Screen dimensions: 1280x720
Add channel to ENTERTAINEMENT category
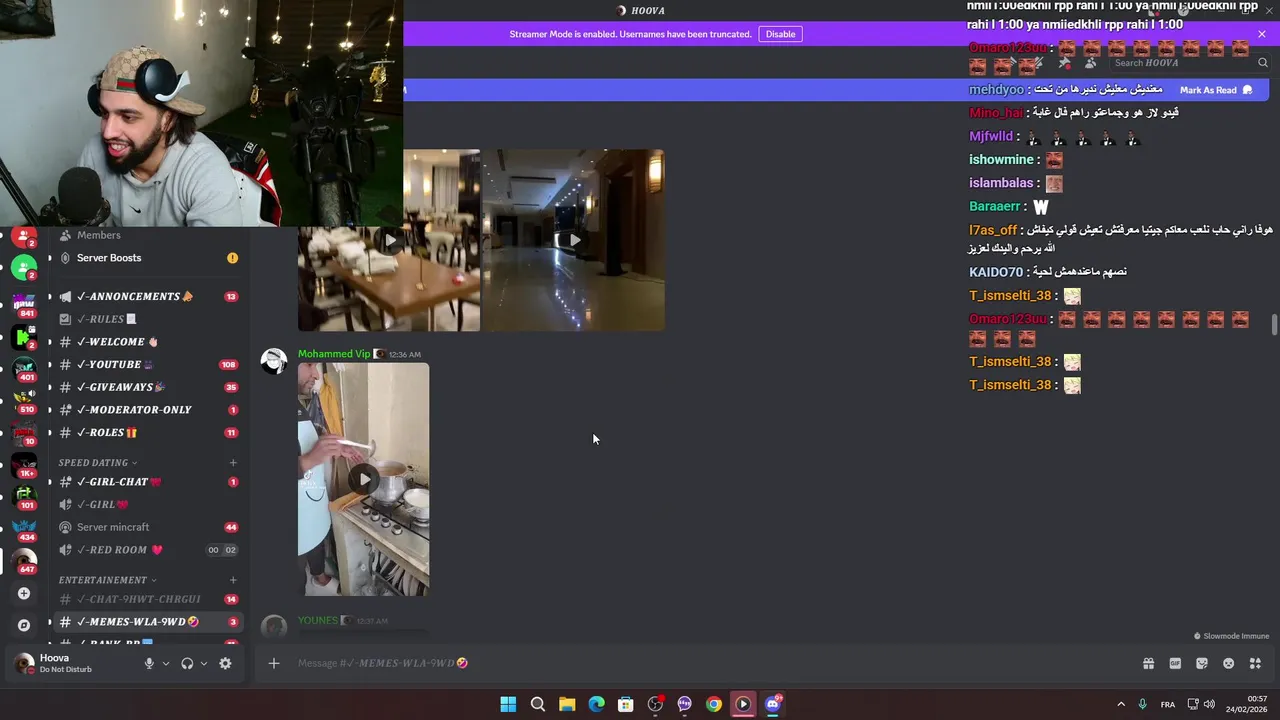click(x=233, y=580)
